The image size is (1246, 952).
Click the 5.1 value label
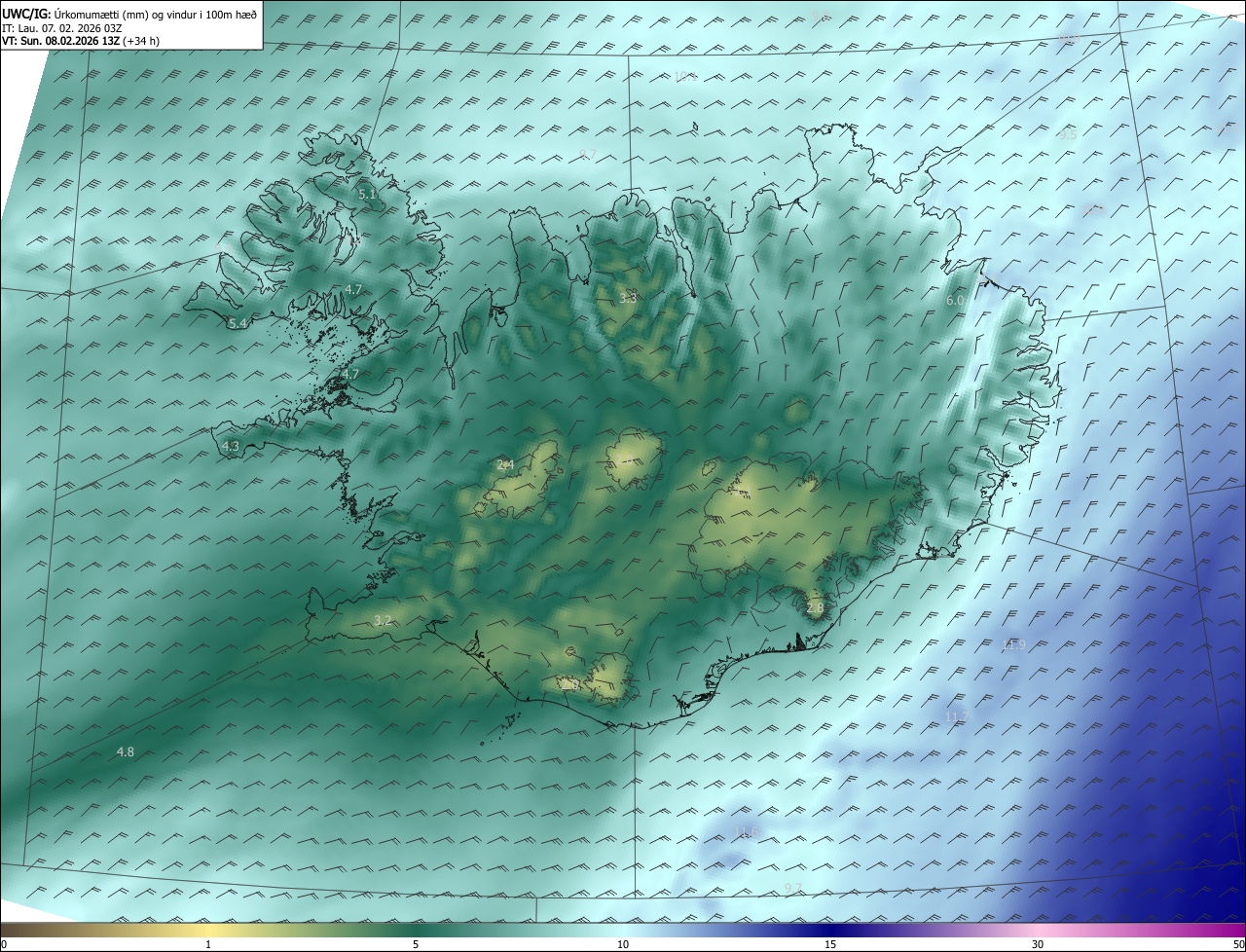368,195
